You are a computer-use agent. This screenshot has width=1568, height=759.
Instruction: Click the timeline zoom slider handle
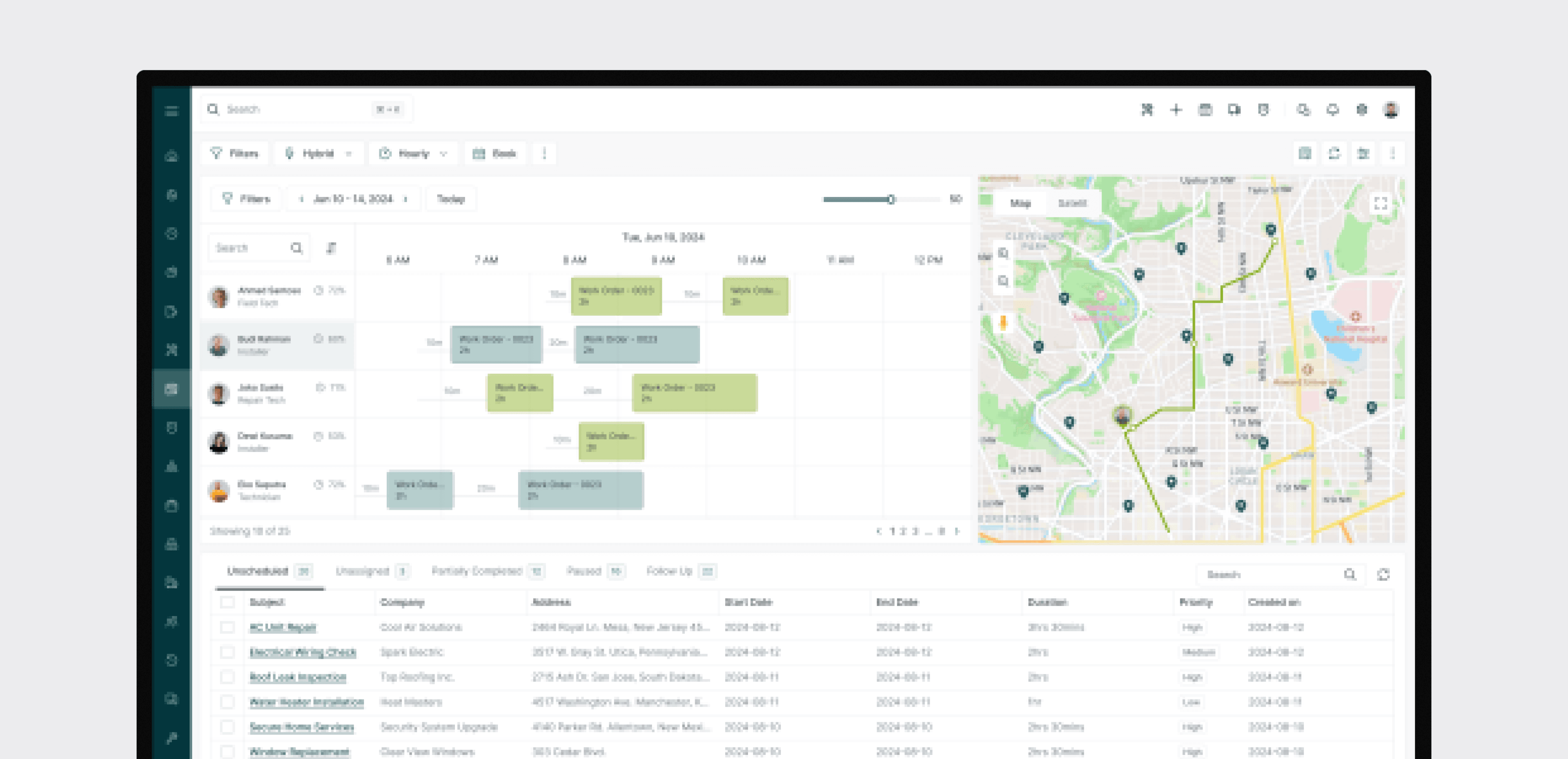891,200
